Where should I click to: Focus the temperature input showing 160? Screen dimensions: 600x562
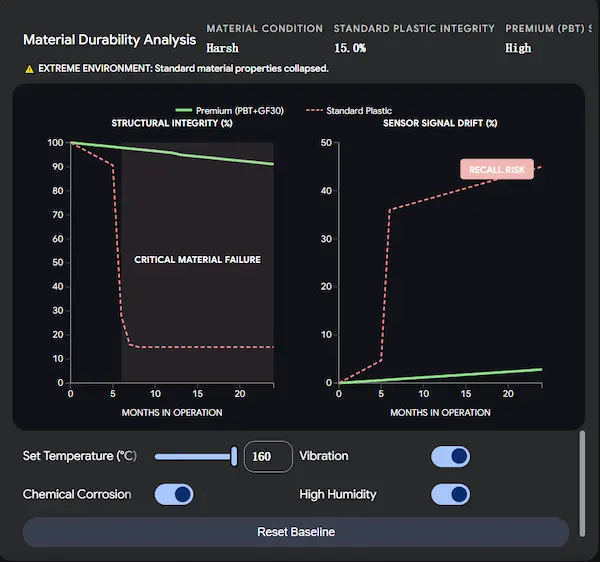pyautogui.click(x=267, y=457)
